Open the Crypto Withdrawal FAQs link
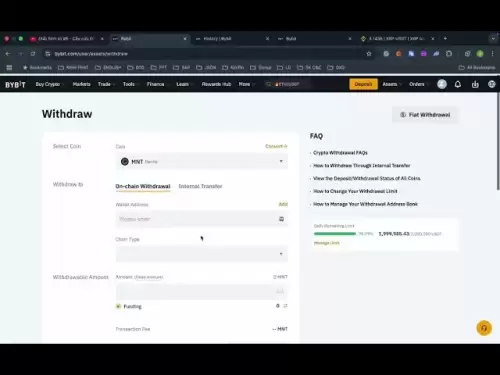 coord(340,153)
